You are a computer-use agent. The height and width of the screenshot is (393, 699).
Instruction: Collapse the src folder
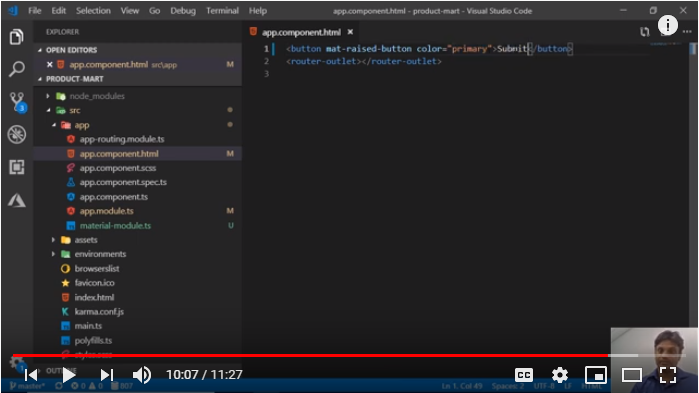tap(48, 110)
